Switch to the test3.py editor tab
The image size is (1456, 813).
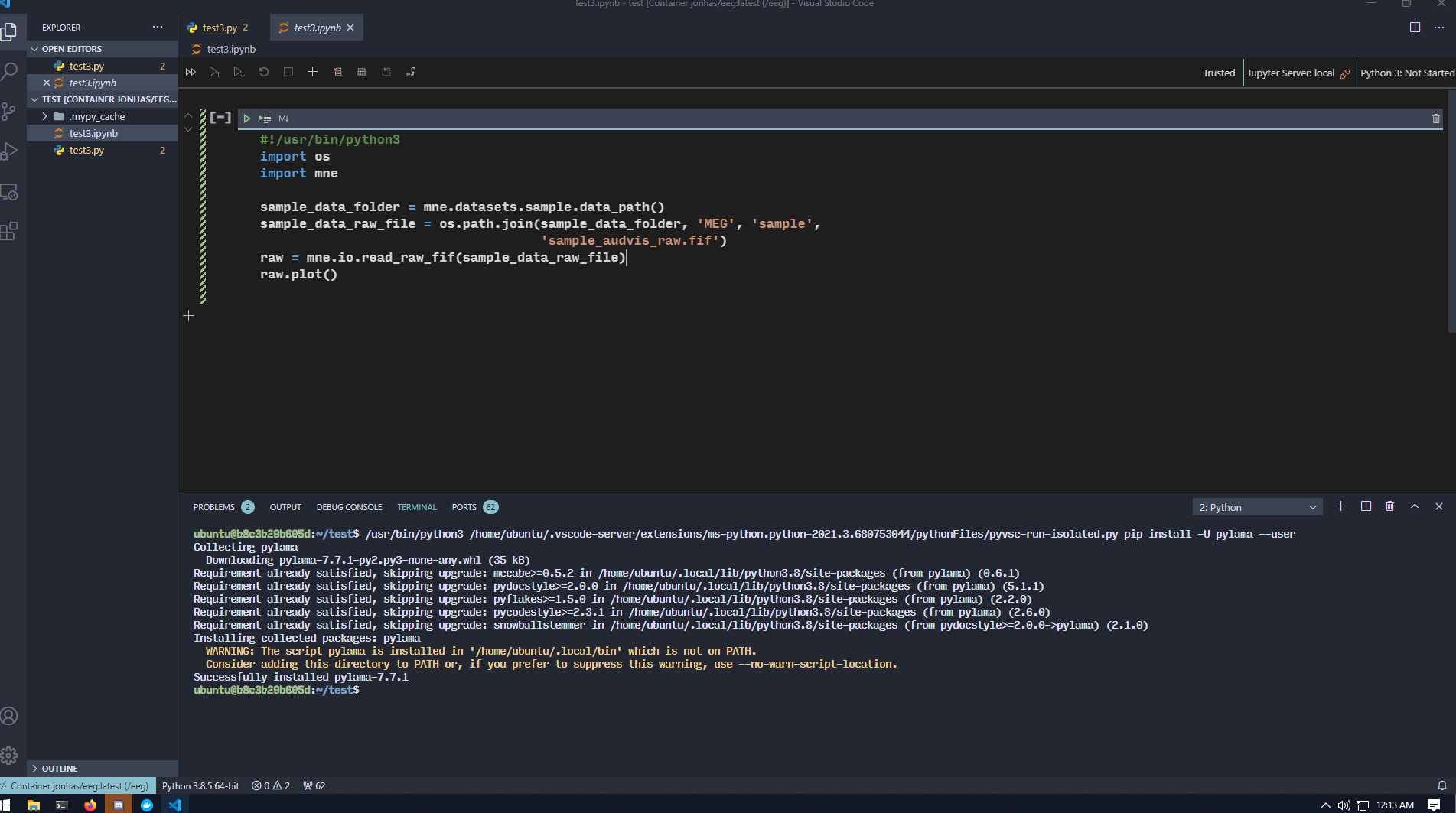pyautogui.click(x=218, y=27)
